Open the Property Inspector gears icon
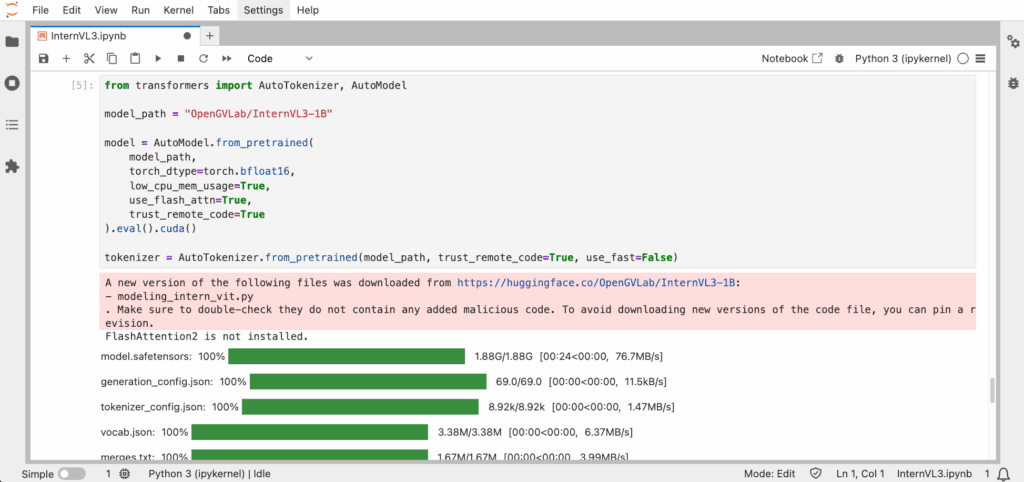The height and width of the screenshot is (482, 1024). [1013, 42]
